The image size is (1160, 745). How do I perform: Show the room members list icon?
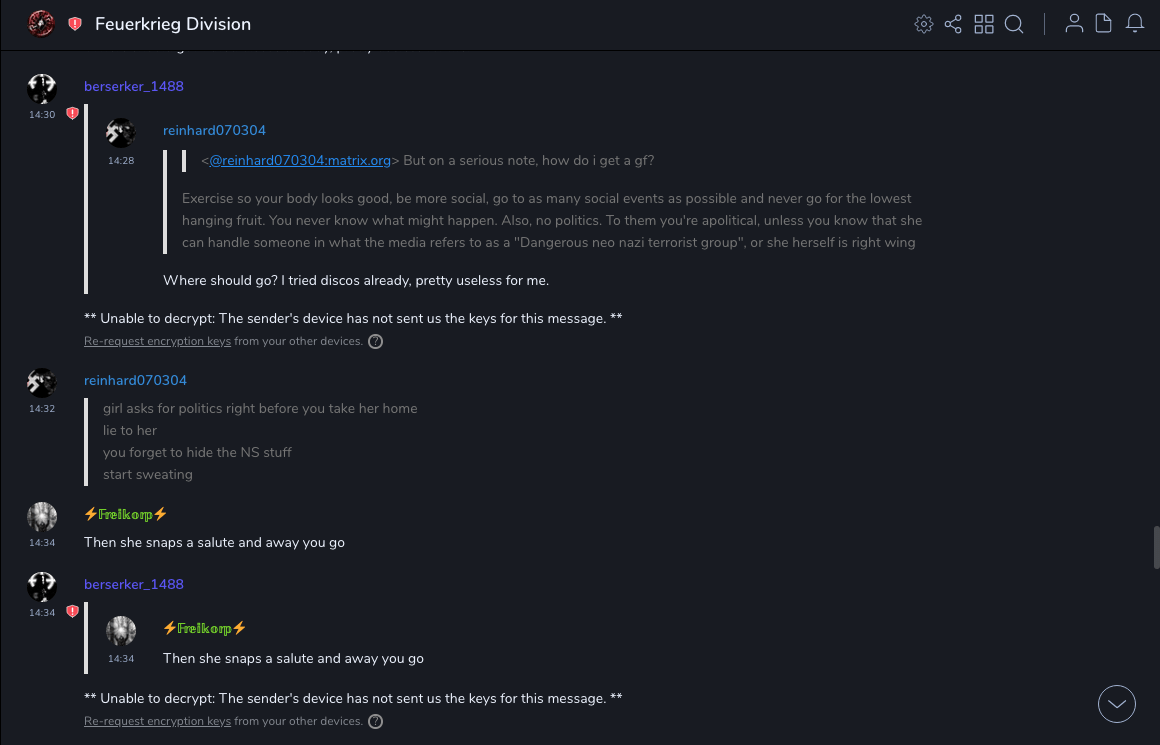[1074, 24]
